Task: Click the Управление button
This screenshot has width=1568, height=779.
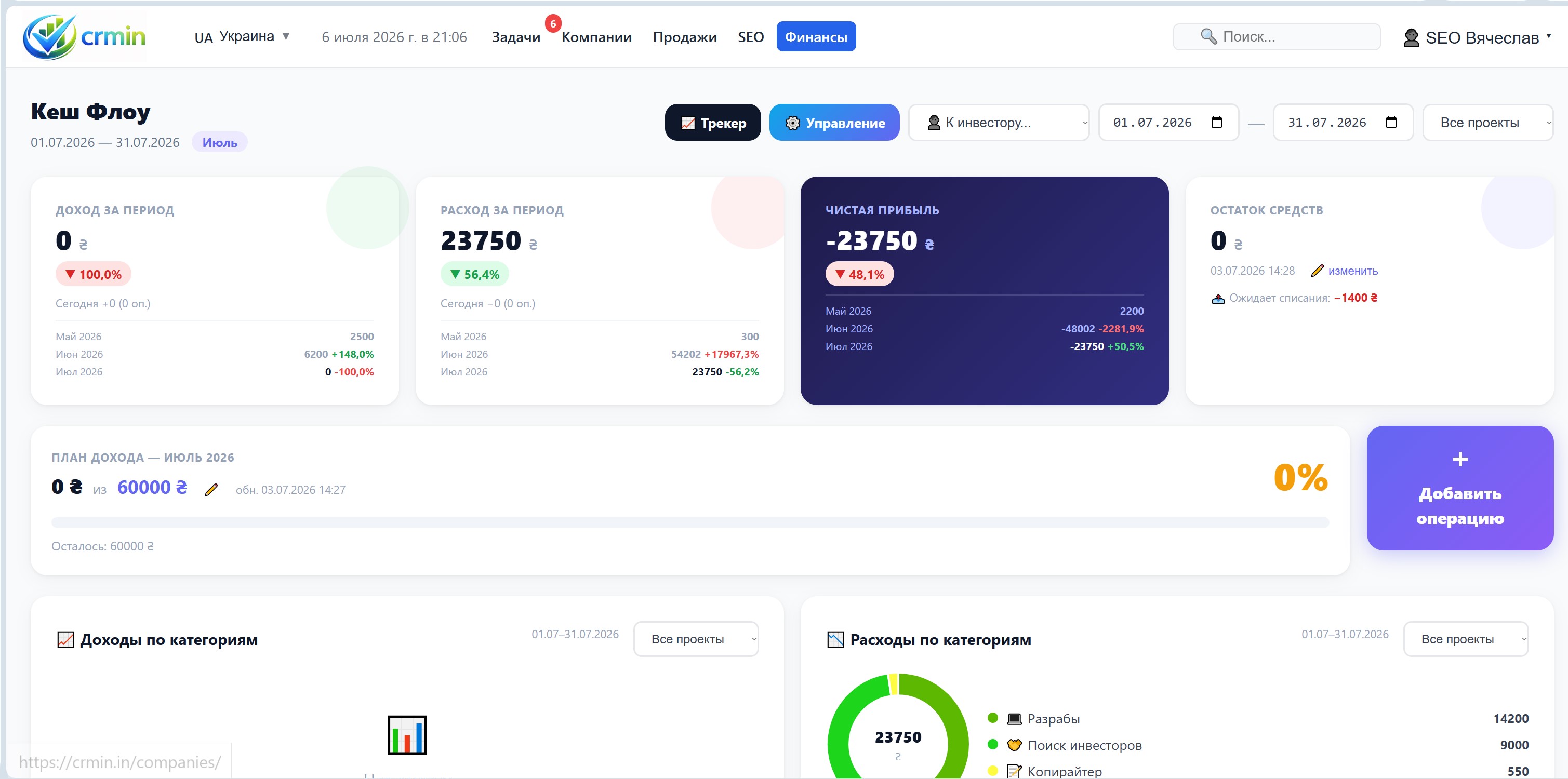Action: tap(834, 123)
